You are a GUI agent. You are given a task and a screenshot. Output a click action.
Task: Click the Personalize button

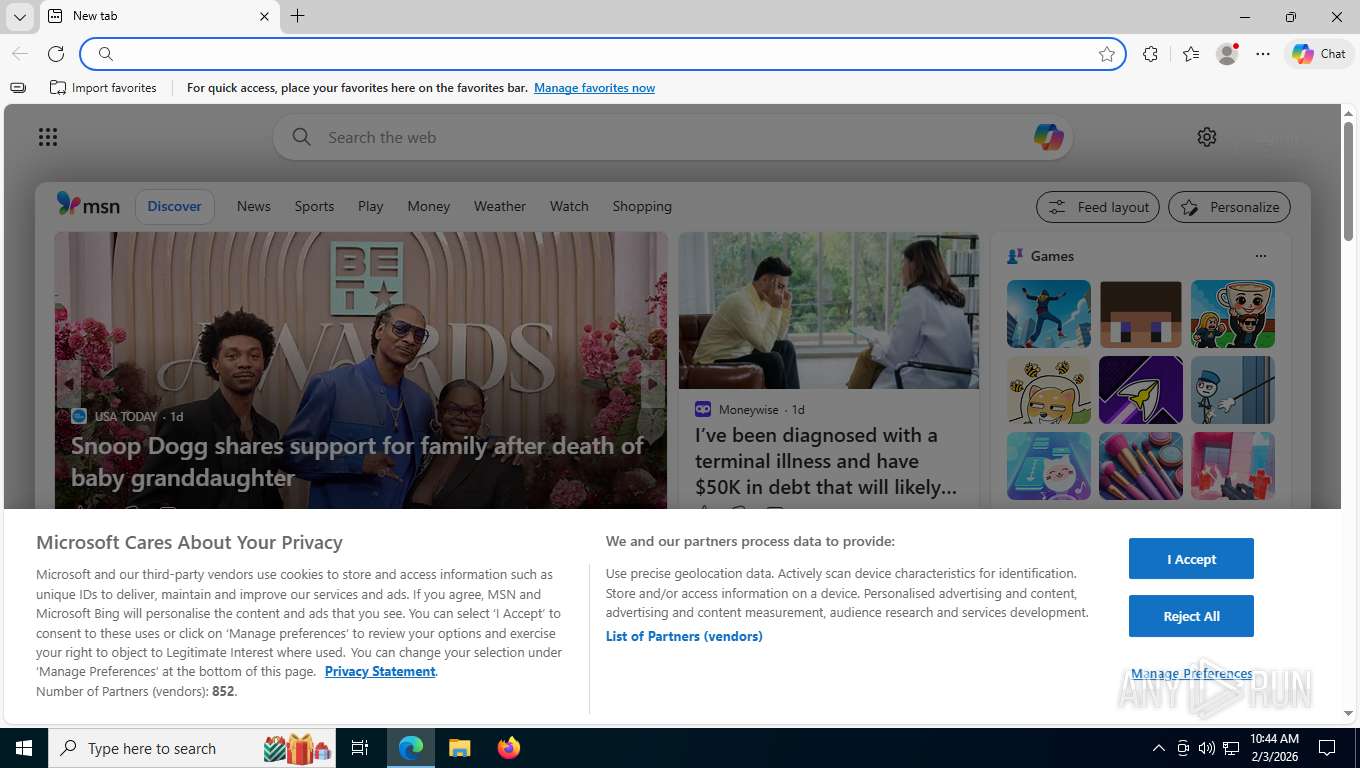(1229, 207)
